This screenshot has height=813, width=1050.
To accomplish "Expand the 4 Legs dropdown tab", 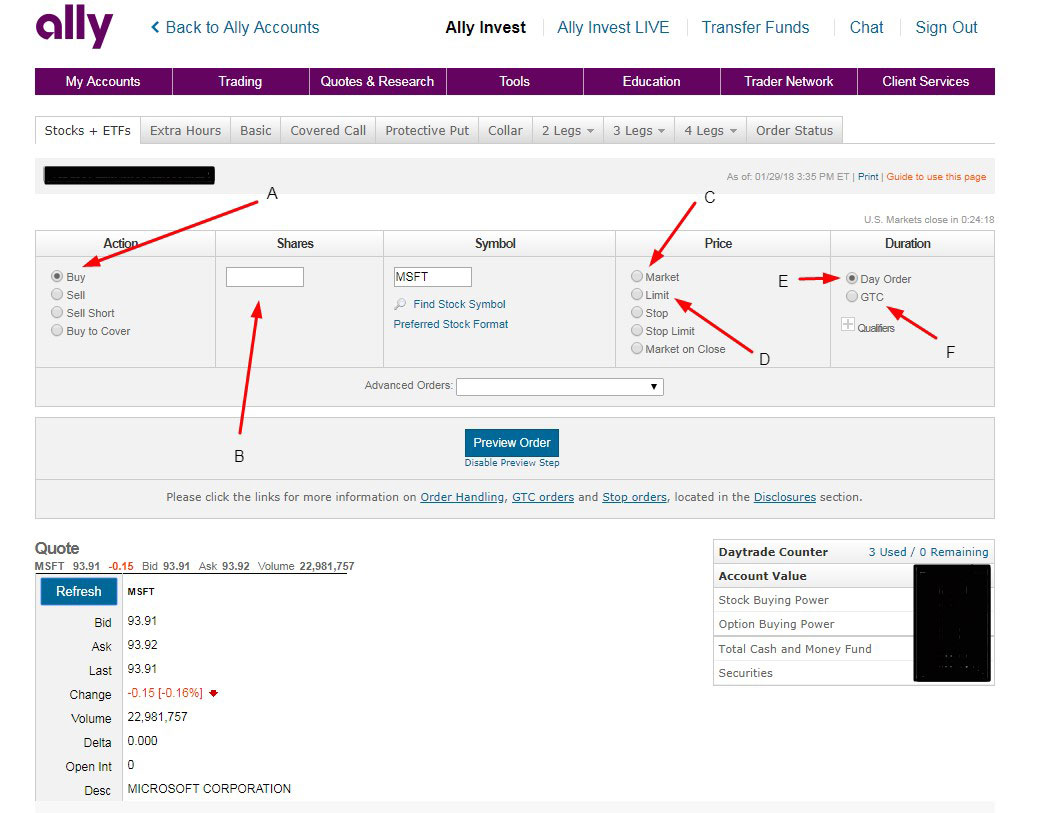I will (x=710, y=130).
